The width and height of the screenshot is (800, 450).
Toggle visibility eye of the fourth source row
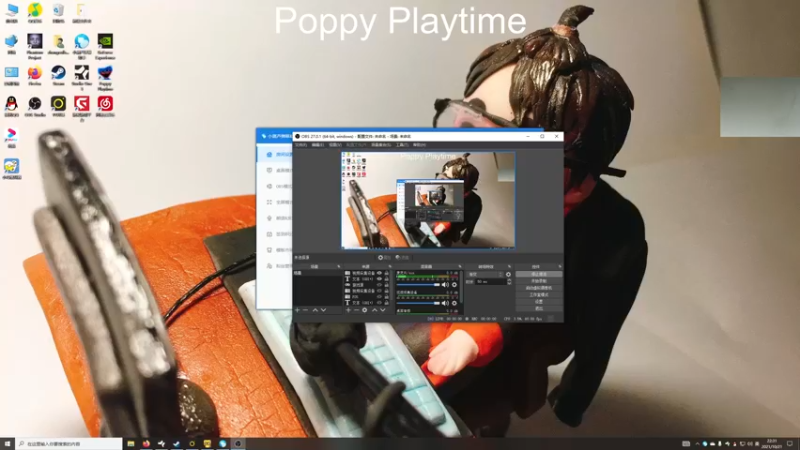coord(379,291)
